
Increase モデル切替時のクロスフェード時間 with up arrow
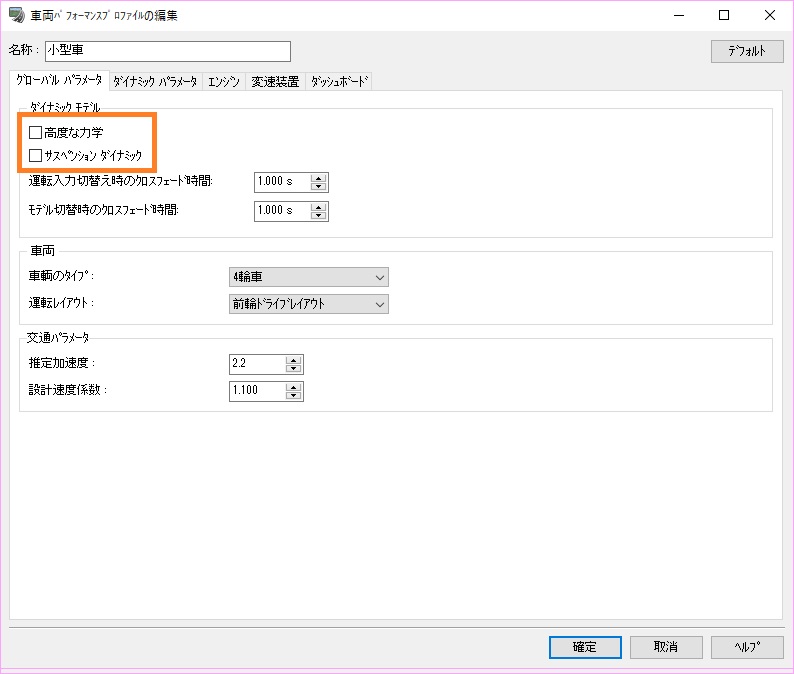pyautogui.click(x=319, y=207)
